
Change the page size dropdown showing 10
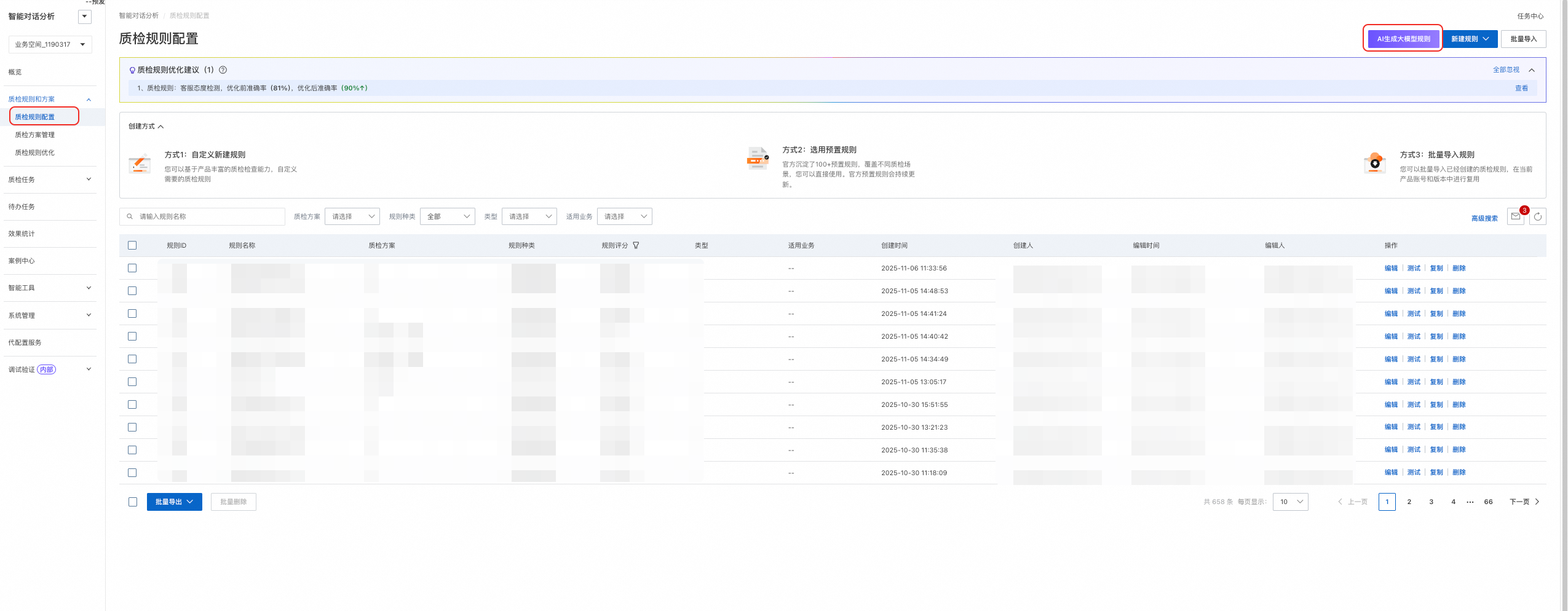[x=1291, y=502]
